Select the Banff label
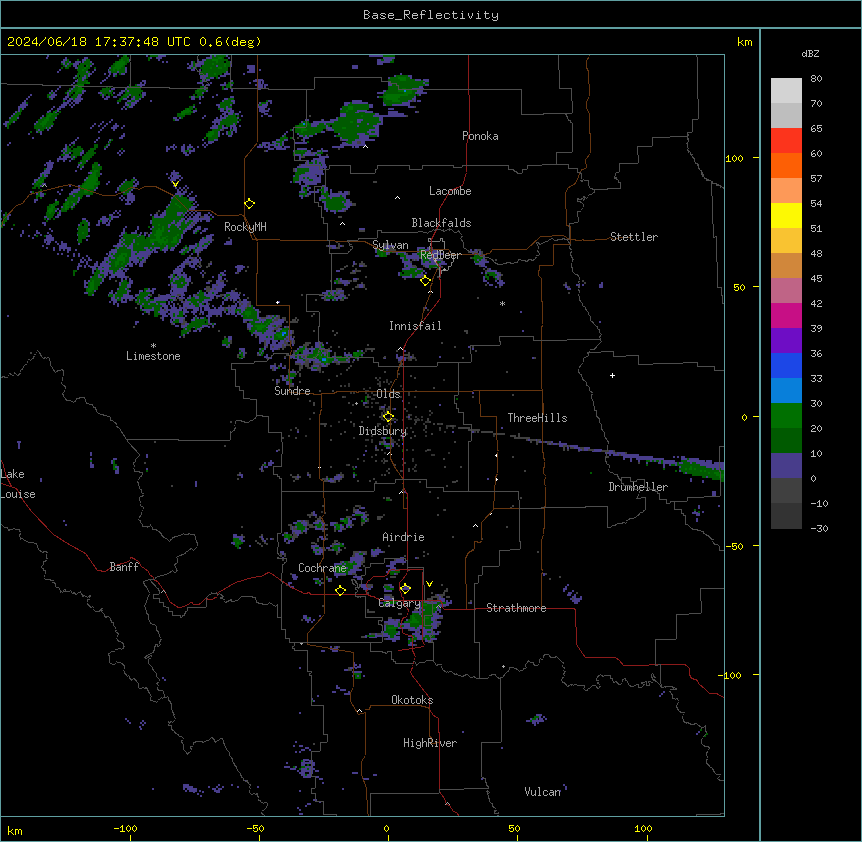 click(x=124, y=567)
